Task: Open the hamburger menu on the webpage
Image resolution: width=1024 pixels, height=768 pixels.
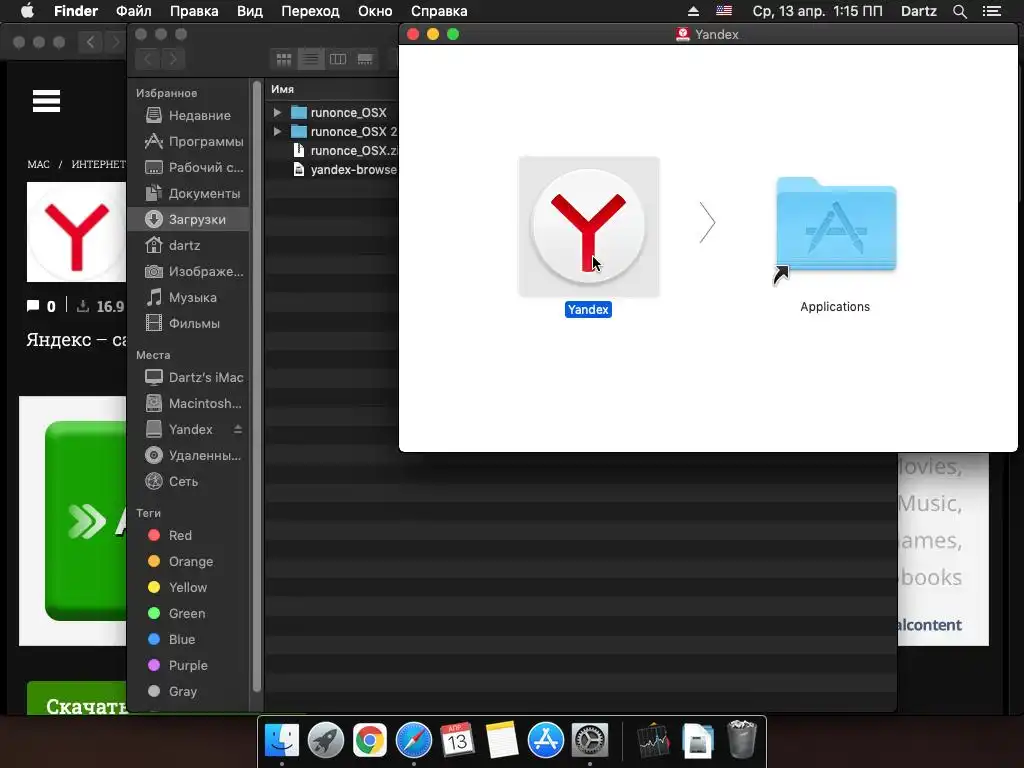Action: pyautogui.click(x=46, y=101)
